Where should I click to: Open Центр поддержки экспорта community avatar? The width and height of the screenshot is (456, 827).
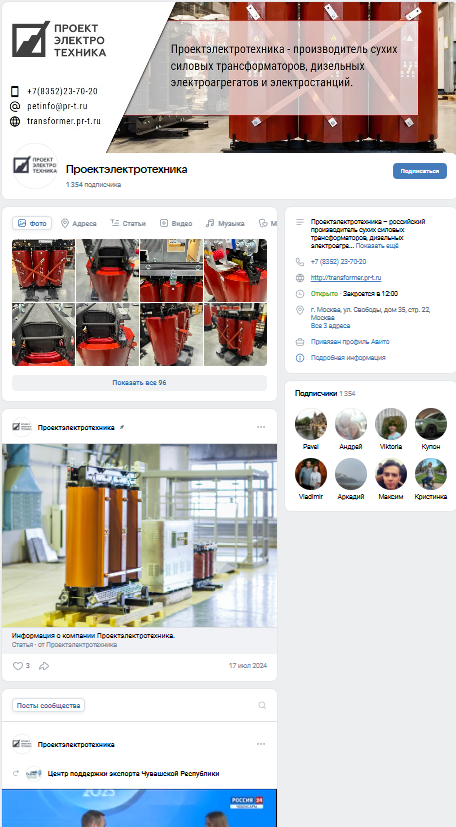coord(34,773)
